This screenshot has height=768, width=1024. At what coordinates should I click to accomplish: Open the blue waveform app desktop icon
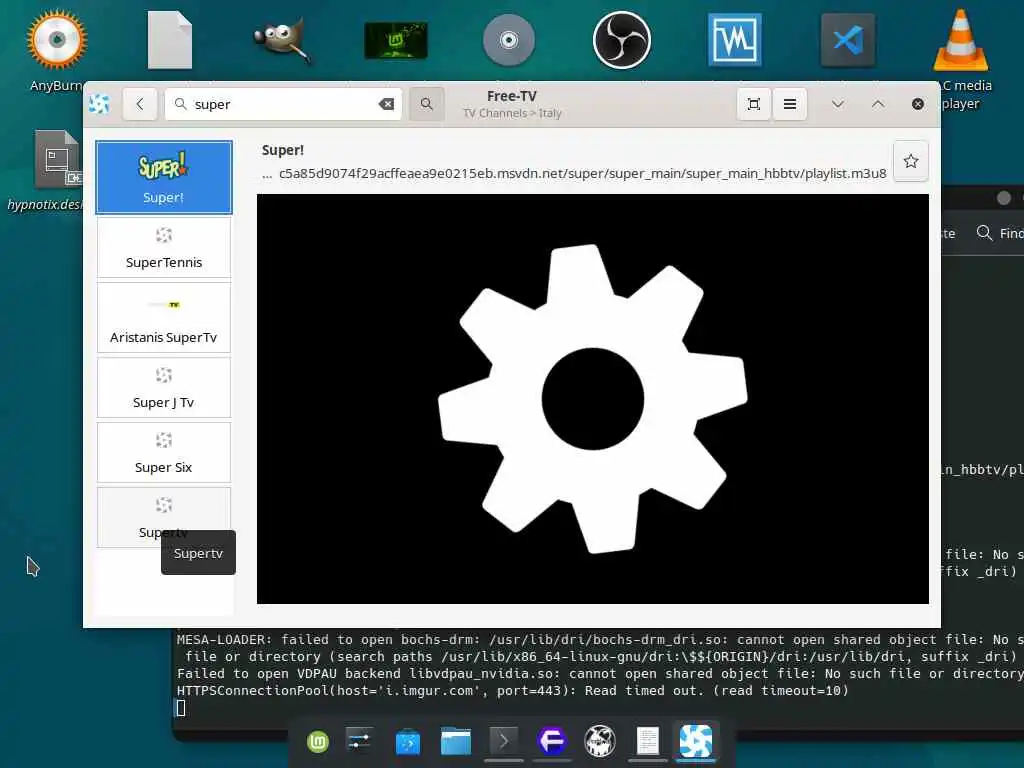click(735, 40)
